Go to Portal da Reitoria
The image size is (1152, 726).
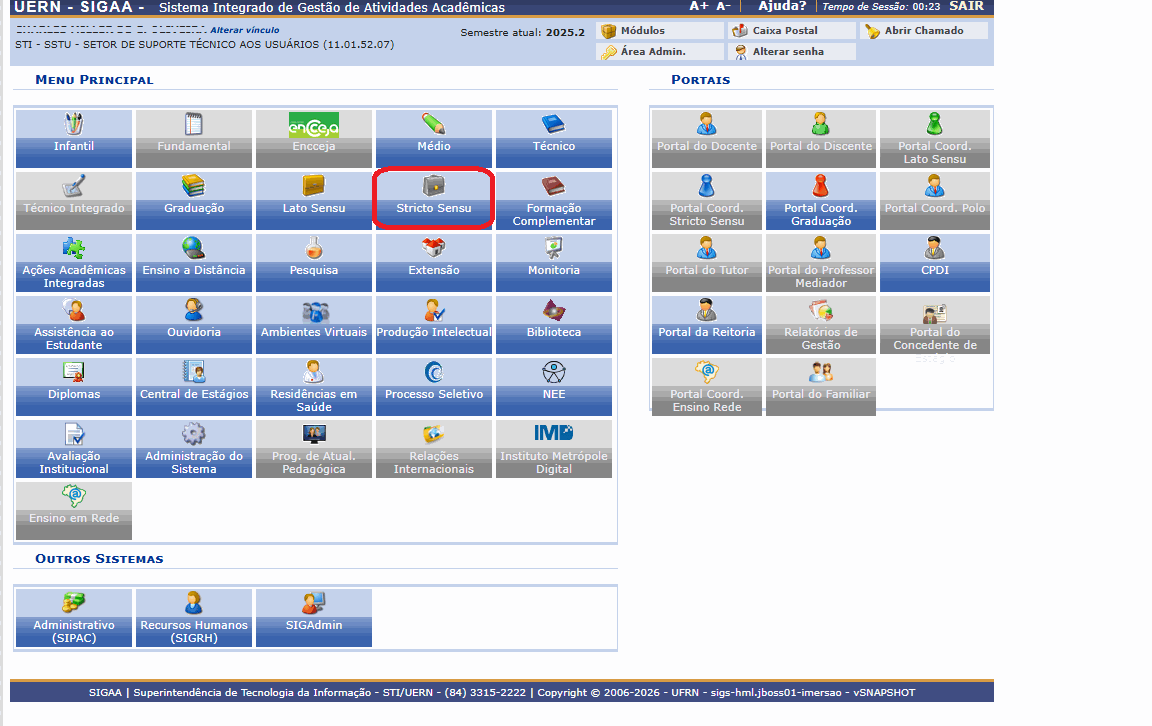coord(706,322)
